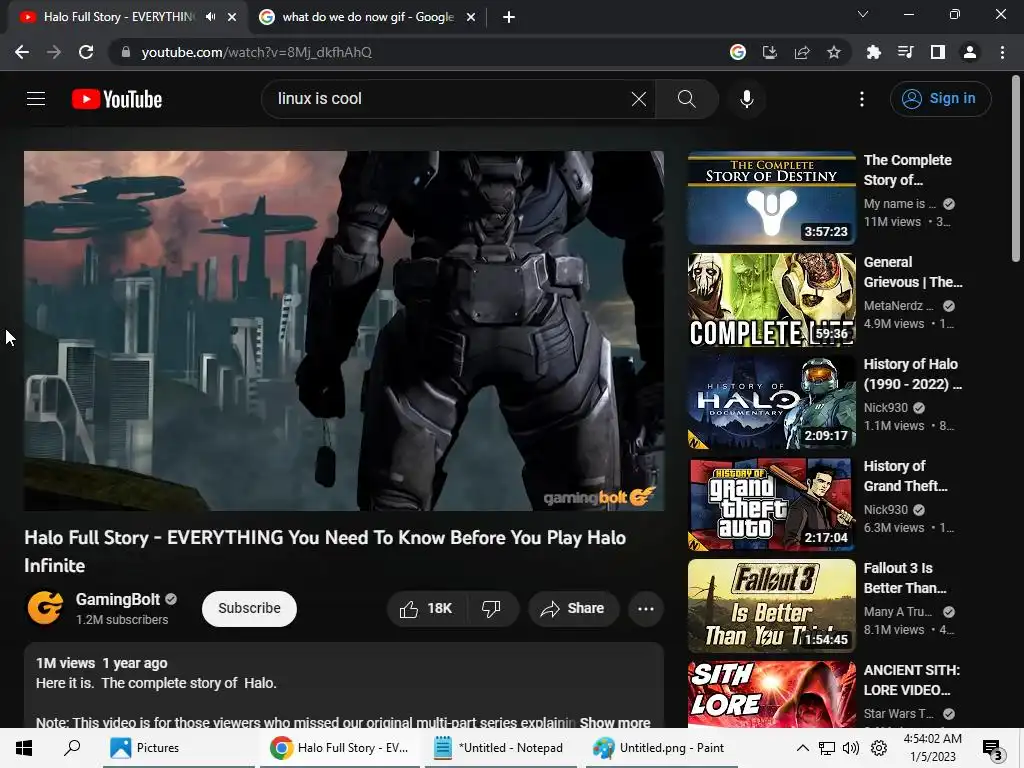Viewport: 1024px width, 768px height.
Task: Like the video with thumbs up
Action: 426,609
